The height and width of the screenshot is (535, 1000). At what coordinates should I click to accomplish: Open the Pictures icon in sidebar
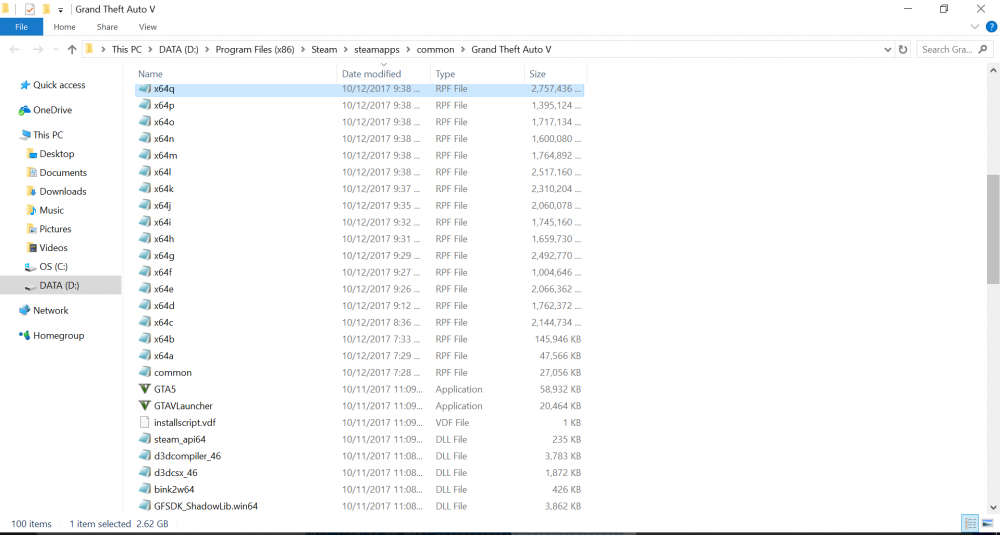coord(32,229)
